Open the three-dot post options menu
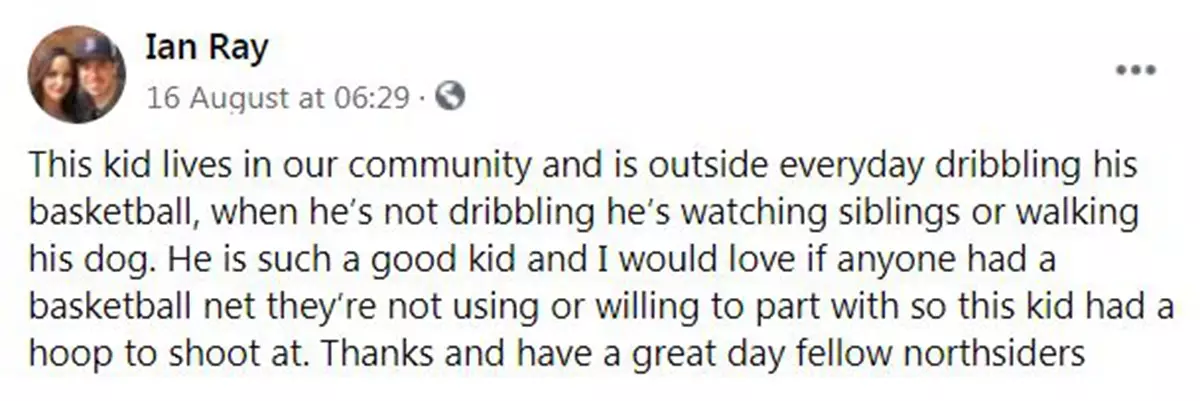 1135,71
